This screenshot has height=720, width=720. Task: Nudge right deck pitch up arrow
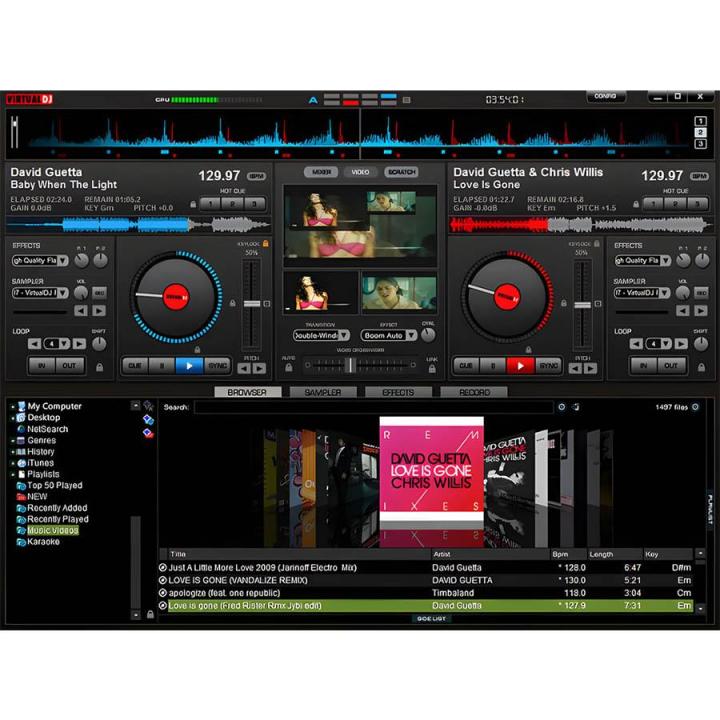pos(591,368)
